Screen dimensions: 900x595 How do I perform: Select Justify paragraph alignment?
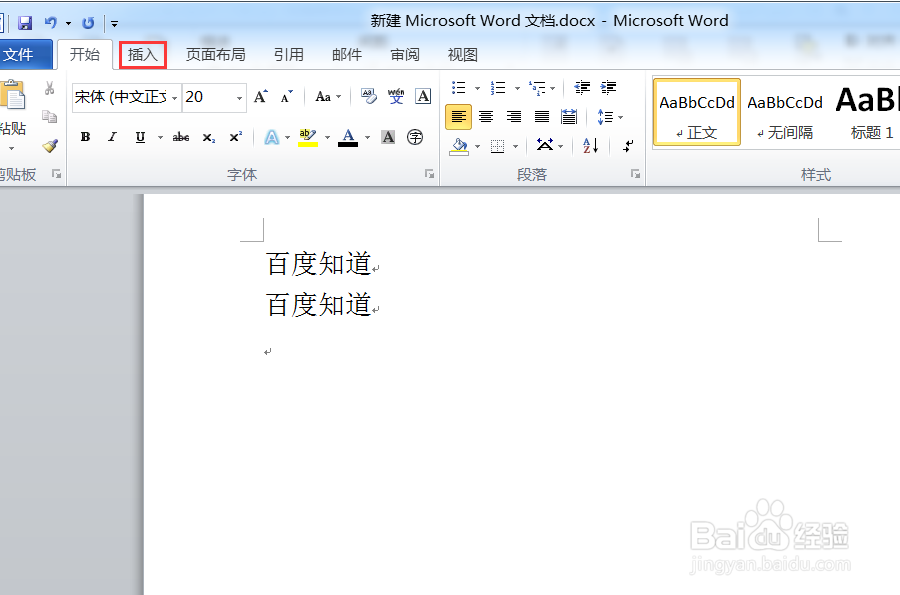point(542,117)
